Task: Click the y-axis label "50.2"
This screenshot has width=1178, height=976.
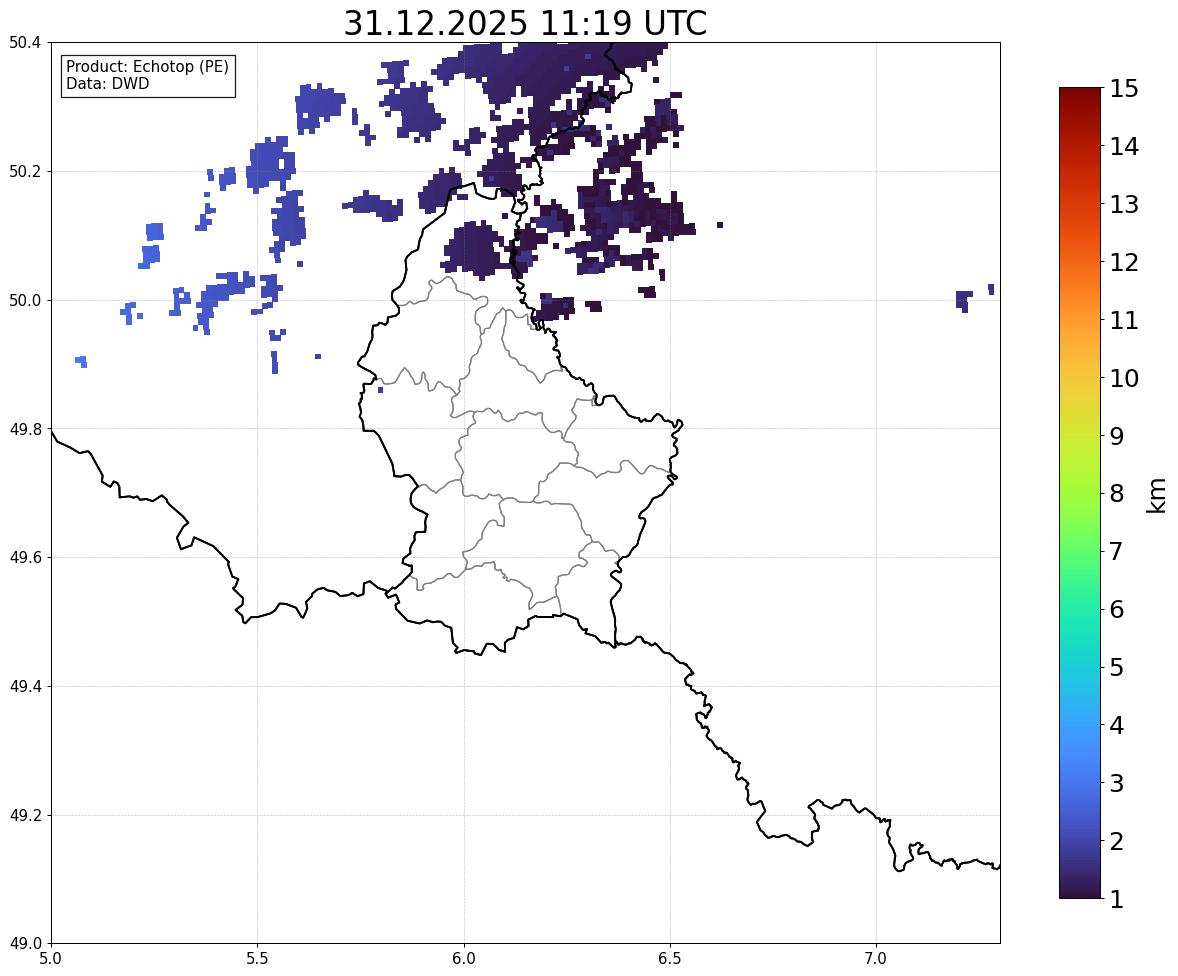Action: (25, 171)
